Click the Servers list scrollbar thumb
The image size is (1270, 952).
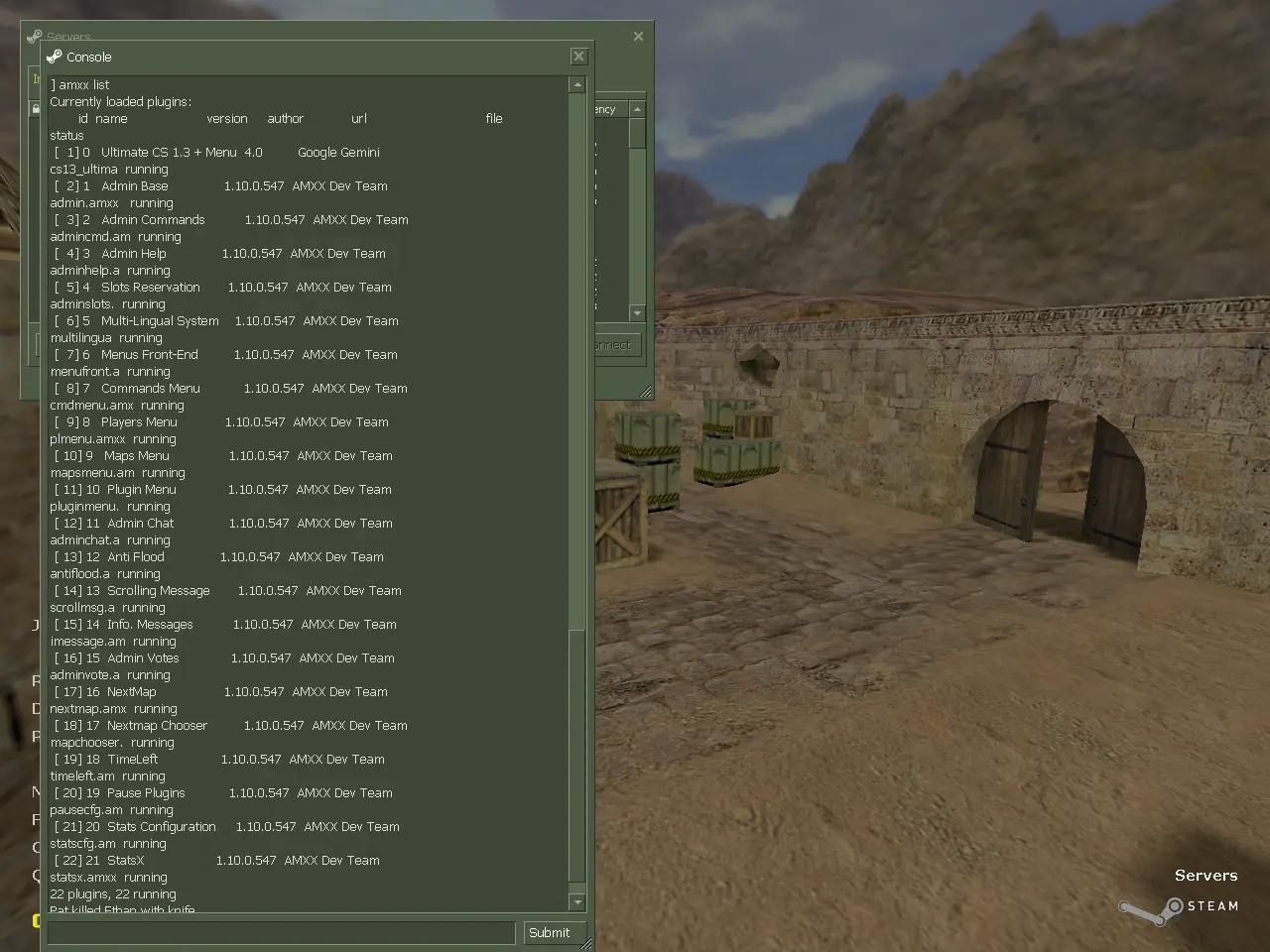pos(637,134)
